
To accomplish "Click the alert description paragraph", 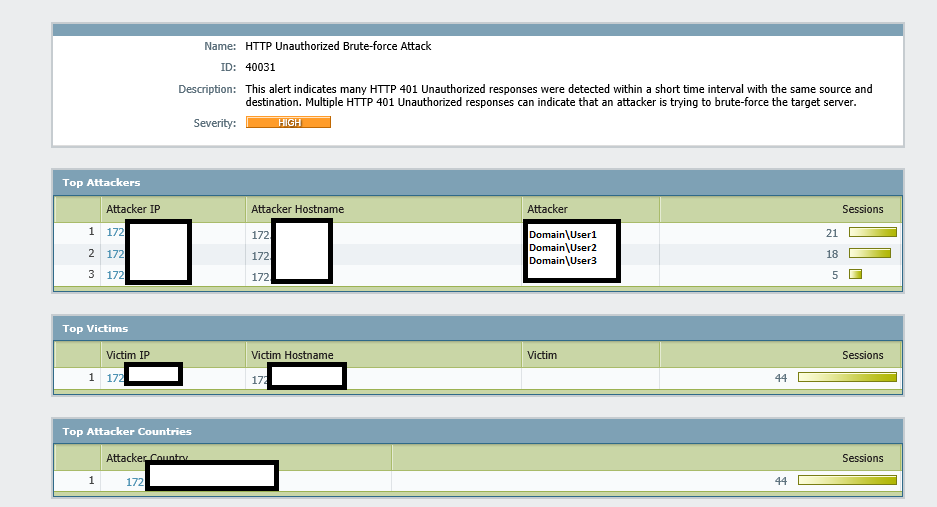I will [x=559, y=96].
